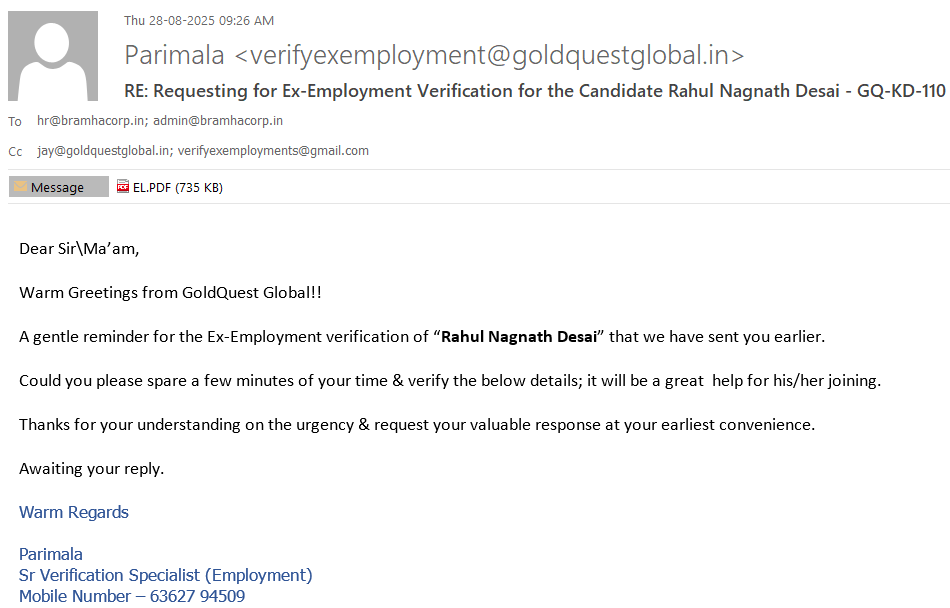Switch to the Message tab
This screenshot has height=608, width=950.
58,187
